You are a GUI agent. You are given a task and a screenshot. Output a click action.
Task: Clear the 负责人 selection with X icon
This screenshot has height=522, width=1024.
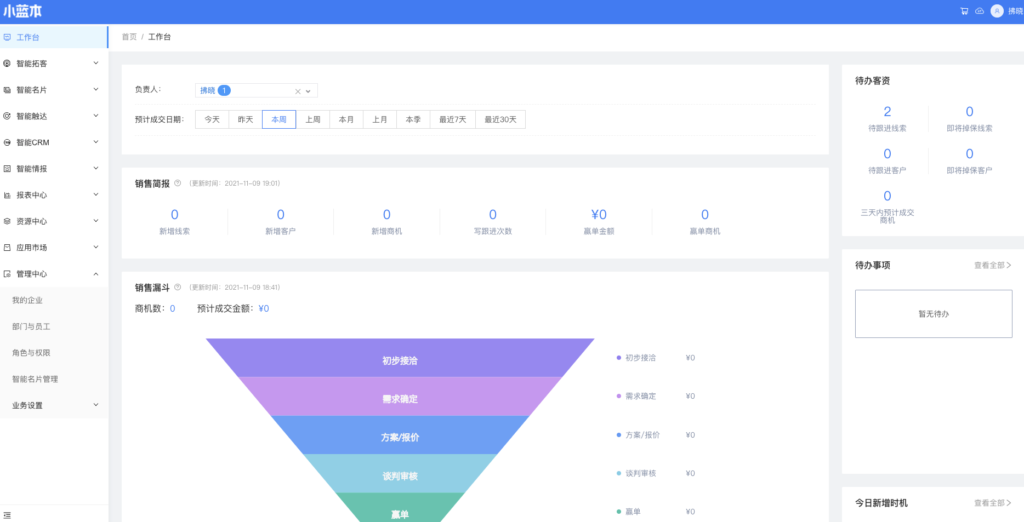297,91
